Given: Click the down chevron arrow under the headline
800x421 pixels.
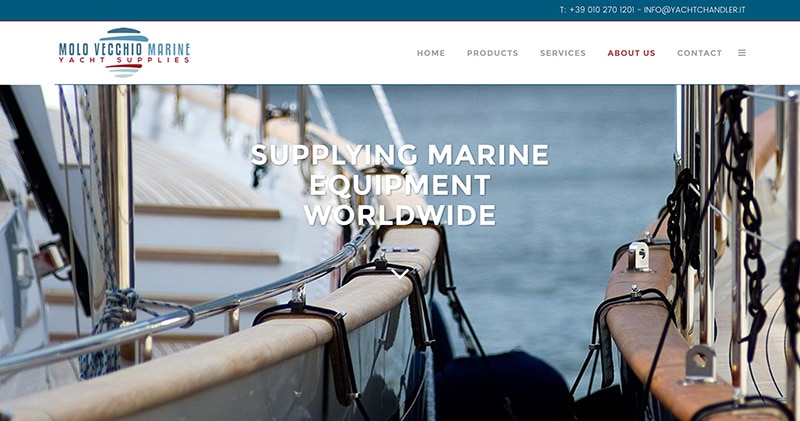Looking at the screenshot, I should tap(400, 274).
